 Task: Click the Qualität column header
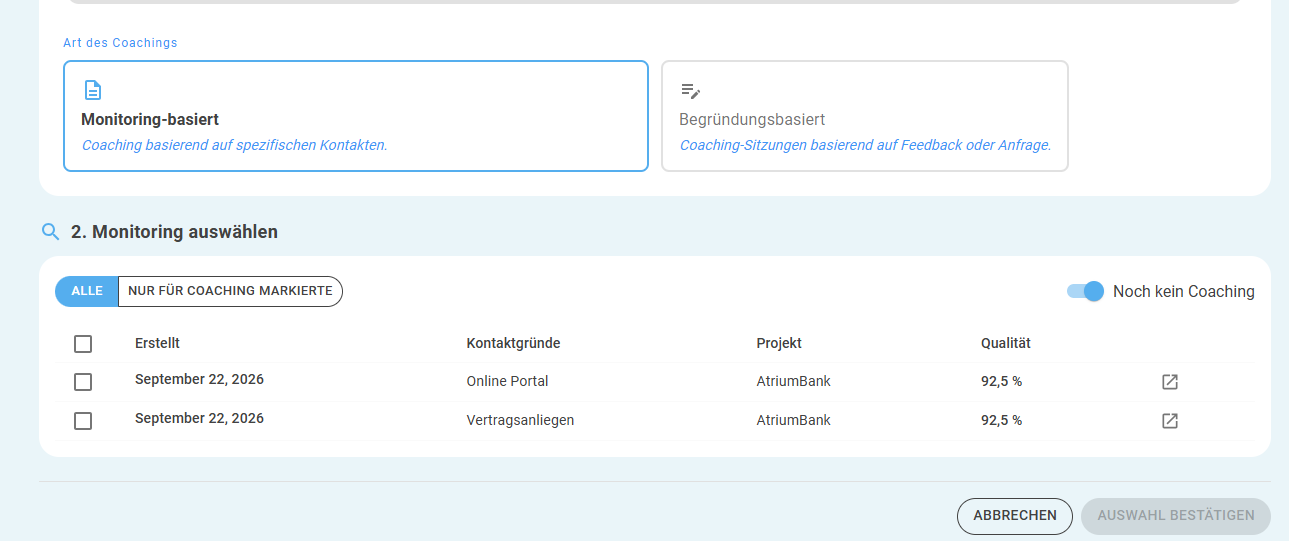pos(1006,343)
